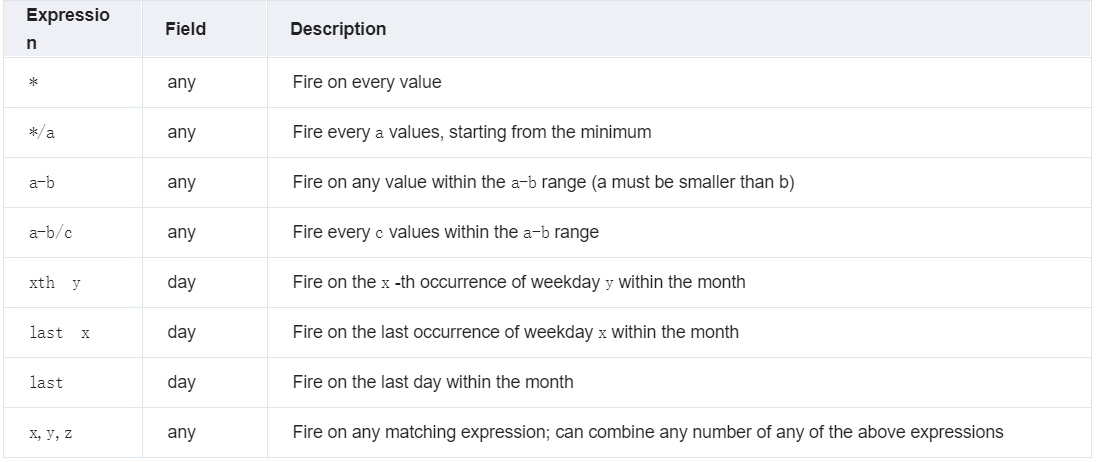Select the x,y,z expression cell
The height and width of the screenshot is (462, 1096).
point(50,433)
